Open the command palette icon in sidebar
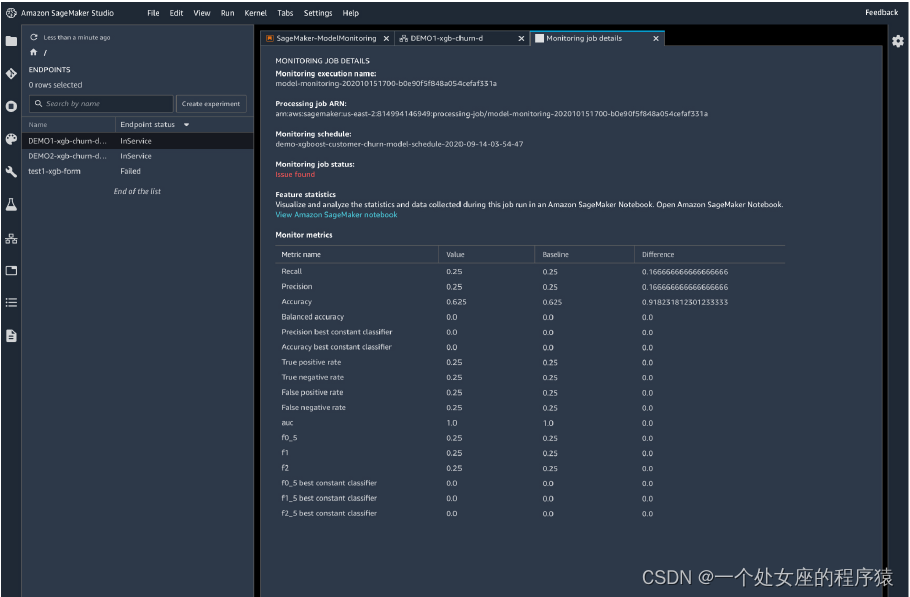Viewport: 910px width, 597px height. (11, 139)
